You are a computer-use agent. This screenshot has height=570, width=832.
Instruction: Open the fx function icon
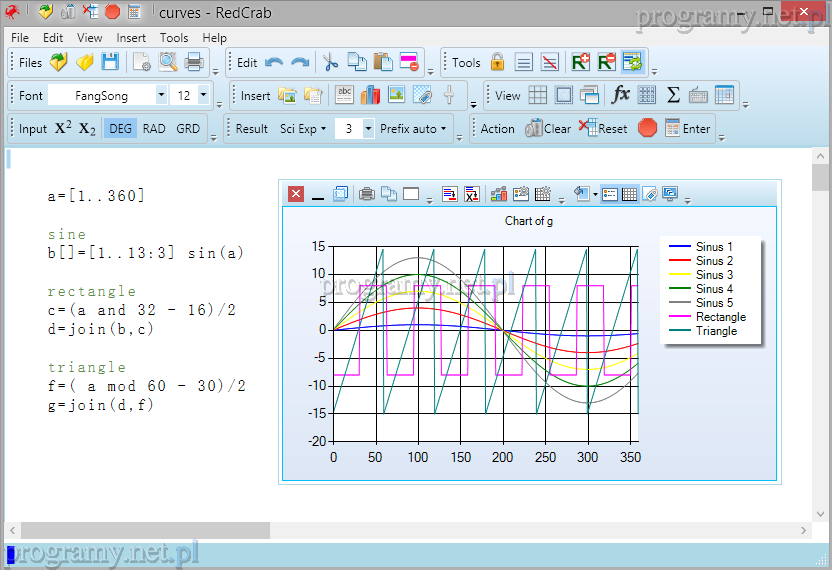(x=621, y=95)
